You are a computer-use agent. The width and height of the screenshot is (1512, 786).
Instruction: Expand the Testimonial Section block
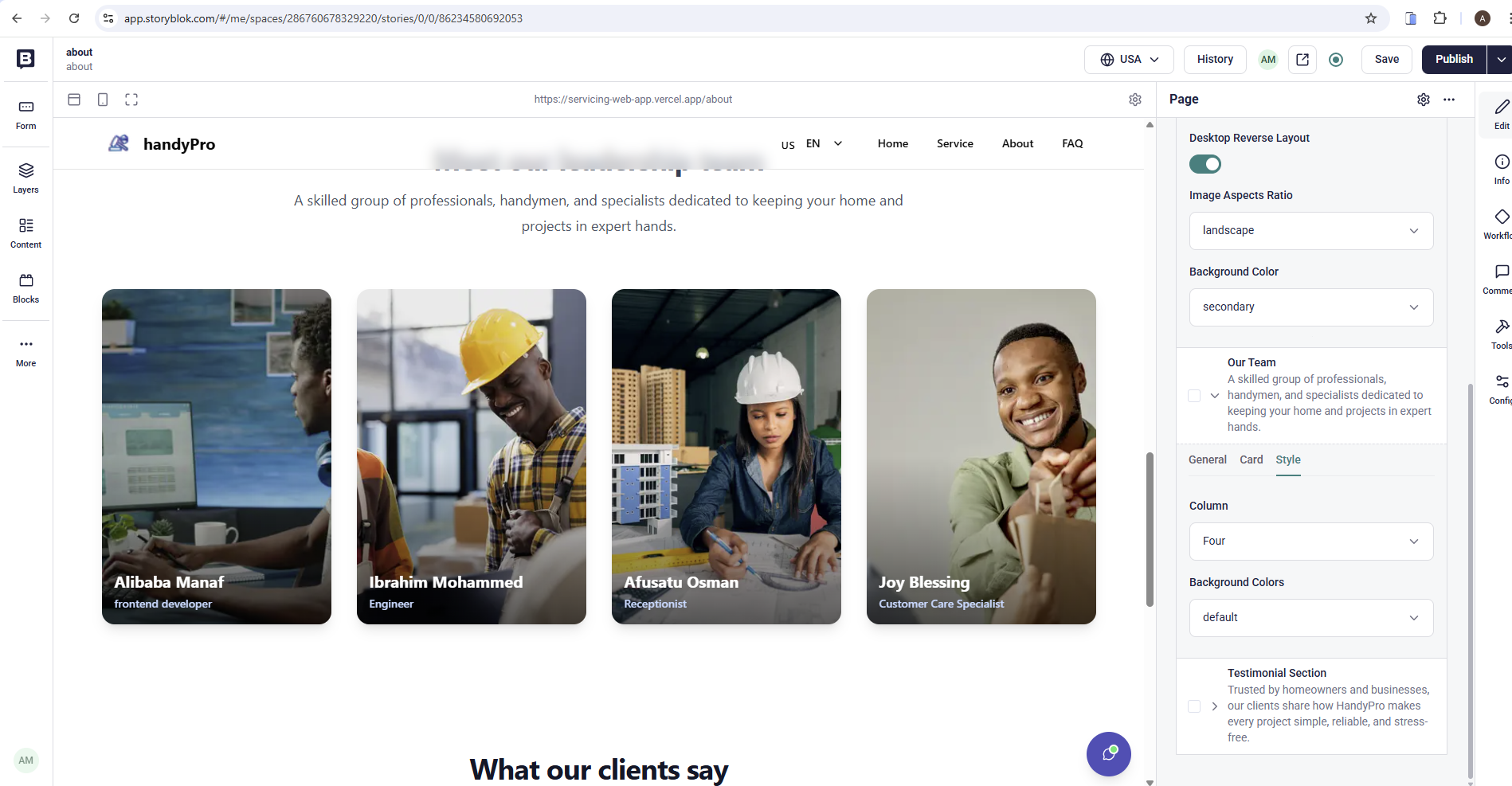tap(1215, 706)
